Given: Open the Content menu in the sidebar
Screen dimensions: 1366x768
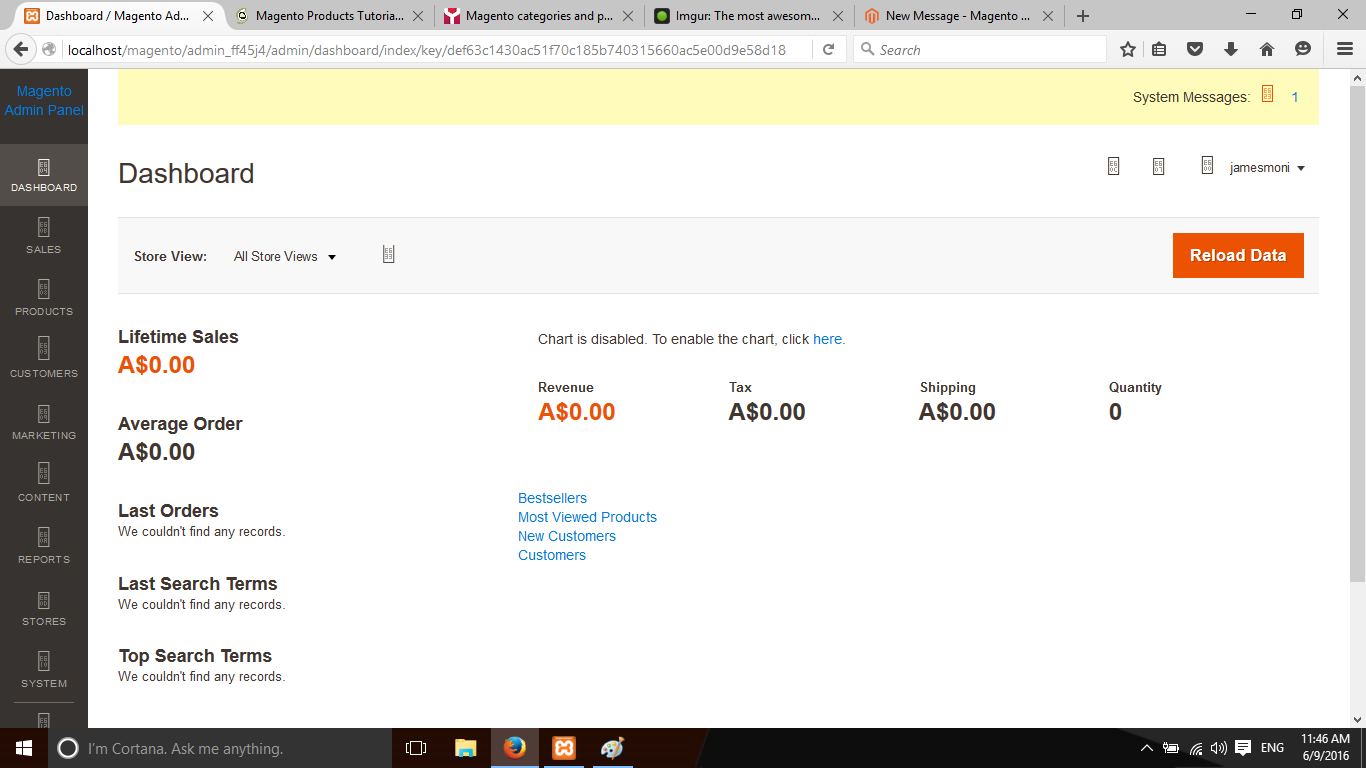Looking at the screenshot, I should [x=44, y=485].
